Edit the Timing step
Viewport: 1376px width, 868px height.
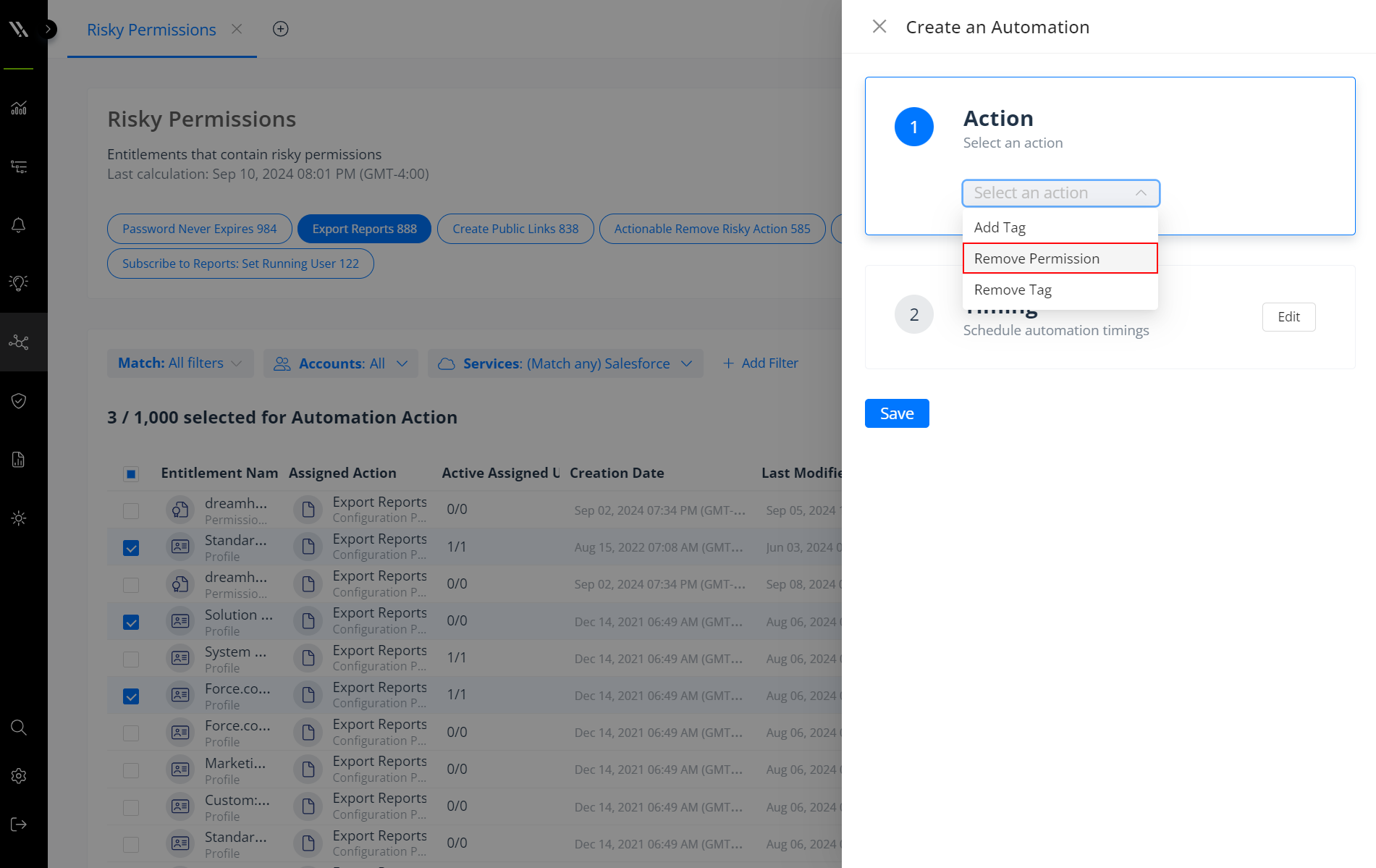[x=1288, y=317]
